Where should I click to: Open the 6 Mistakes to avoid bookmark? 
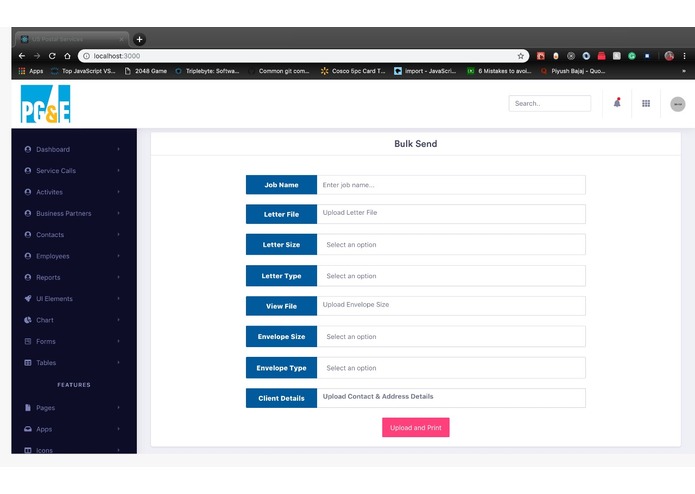point(499,71)
